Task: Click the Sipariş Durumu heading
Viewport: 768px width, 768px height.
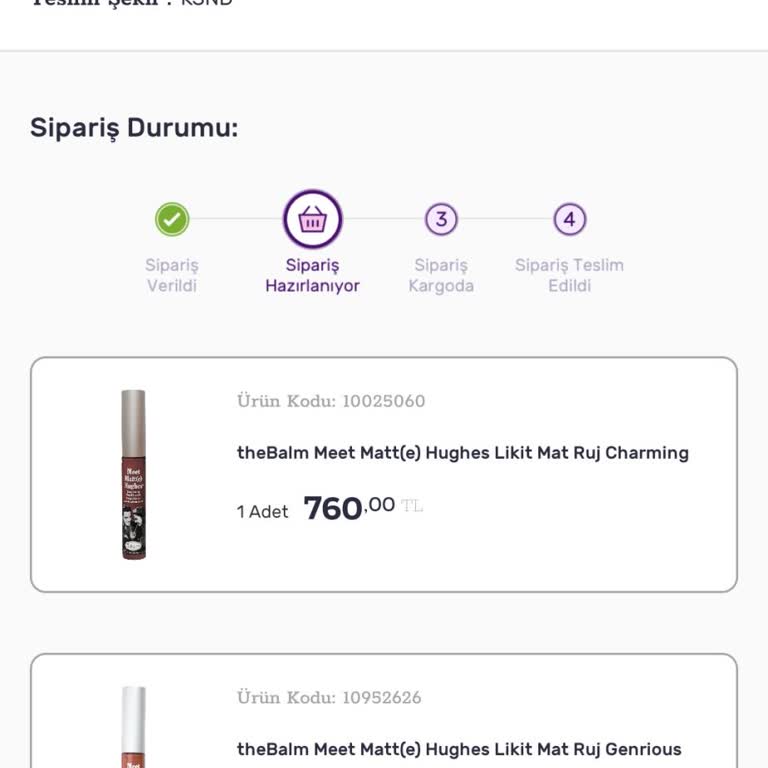Action: click(x=134, y=128)
